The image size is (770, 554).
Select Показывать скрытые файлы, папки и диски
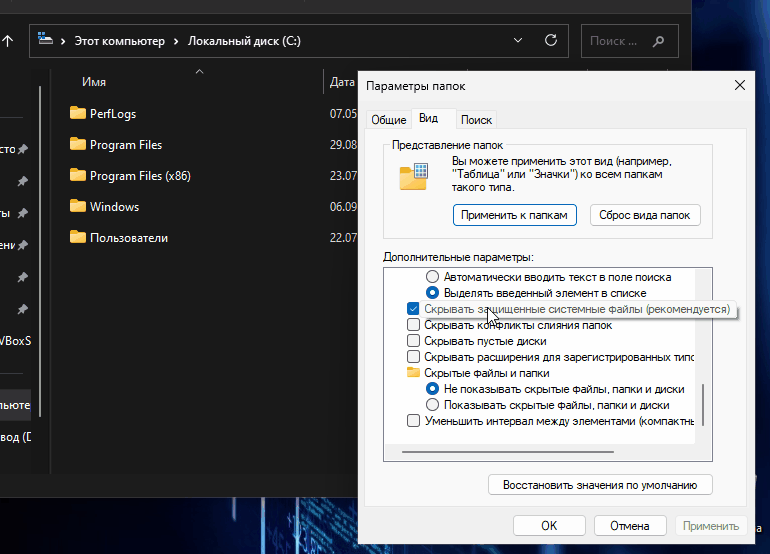click(432, 405)
